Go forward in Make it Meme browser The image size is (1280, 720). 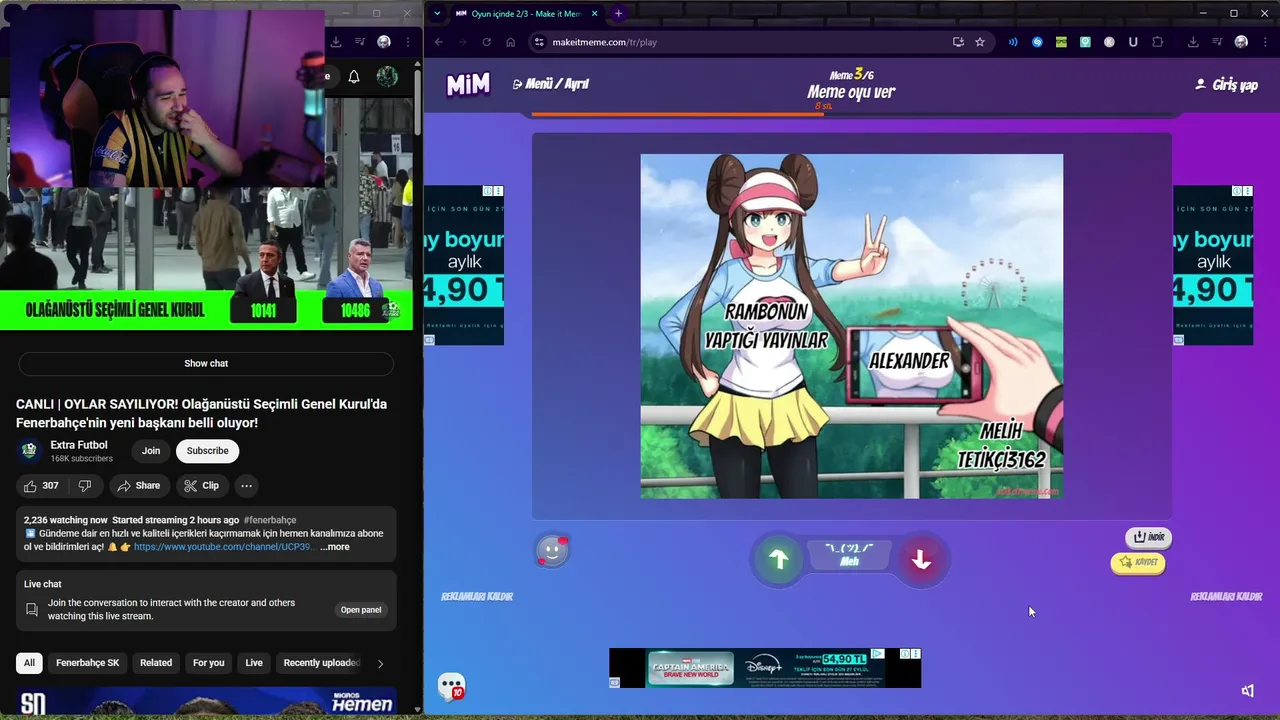click(462, 42)
